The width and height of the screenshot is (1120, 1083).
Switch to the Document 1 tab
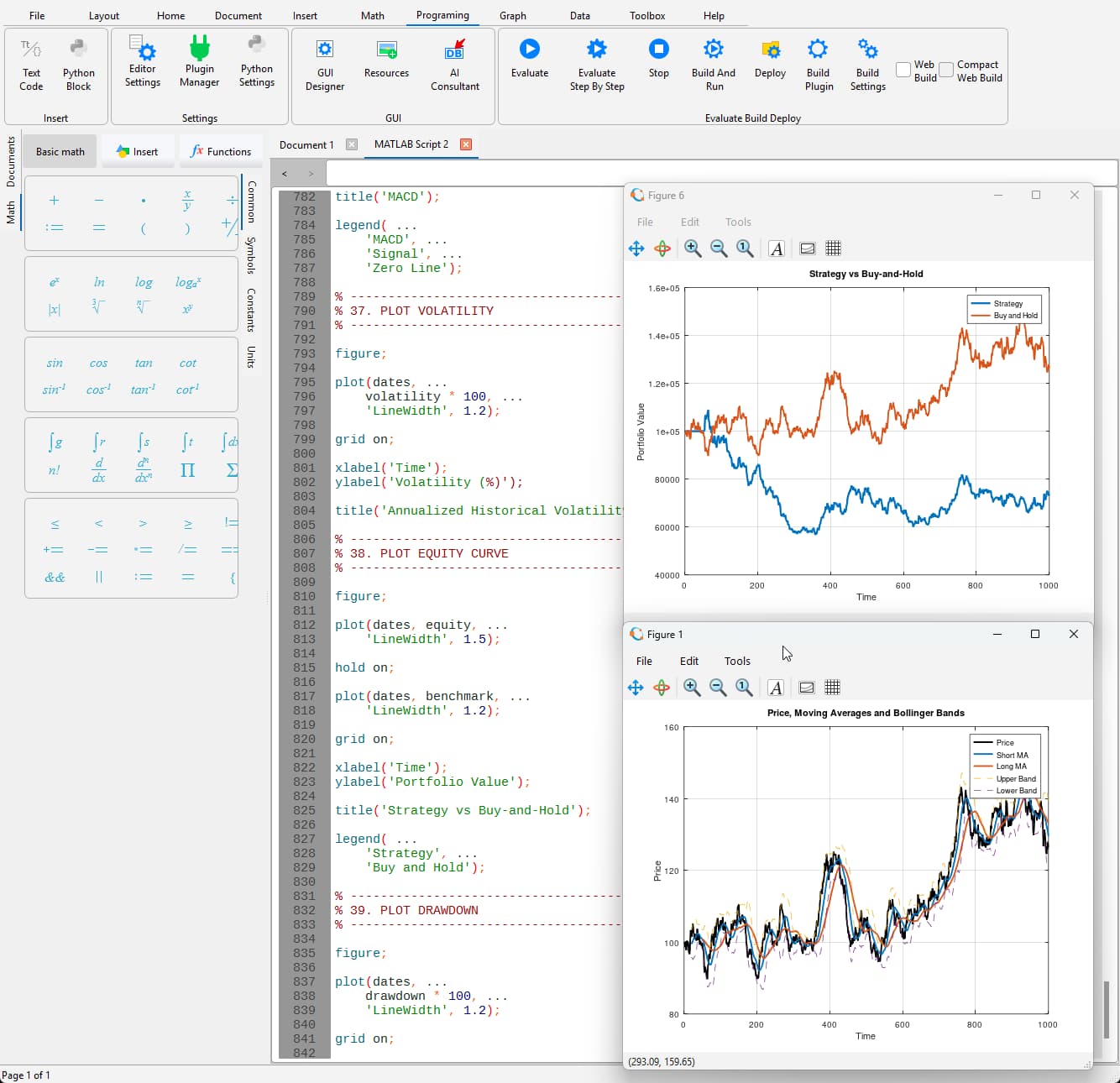[306, 144]
